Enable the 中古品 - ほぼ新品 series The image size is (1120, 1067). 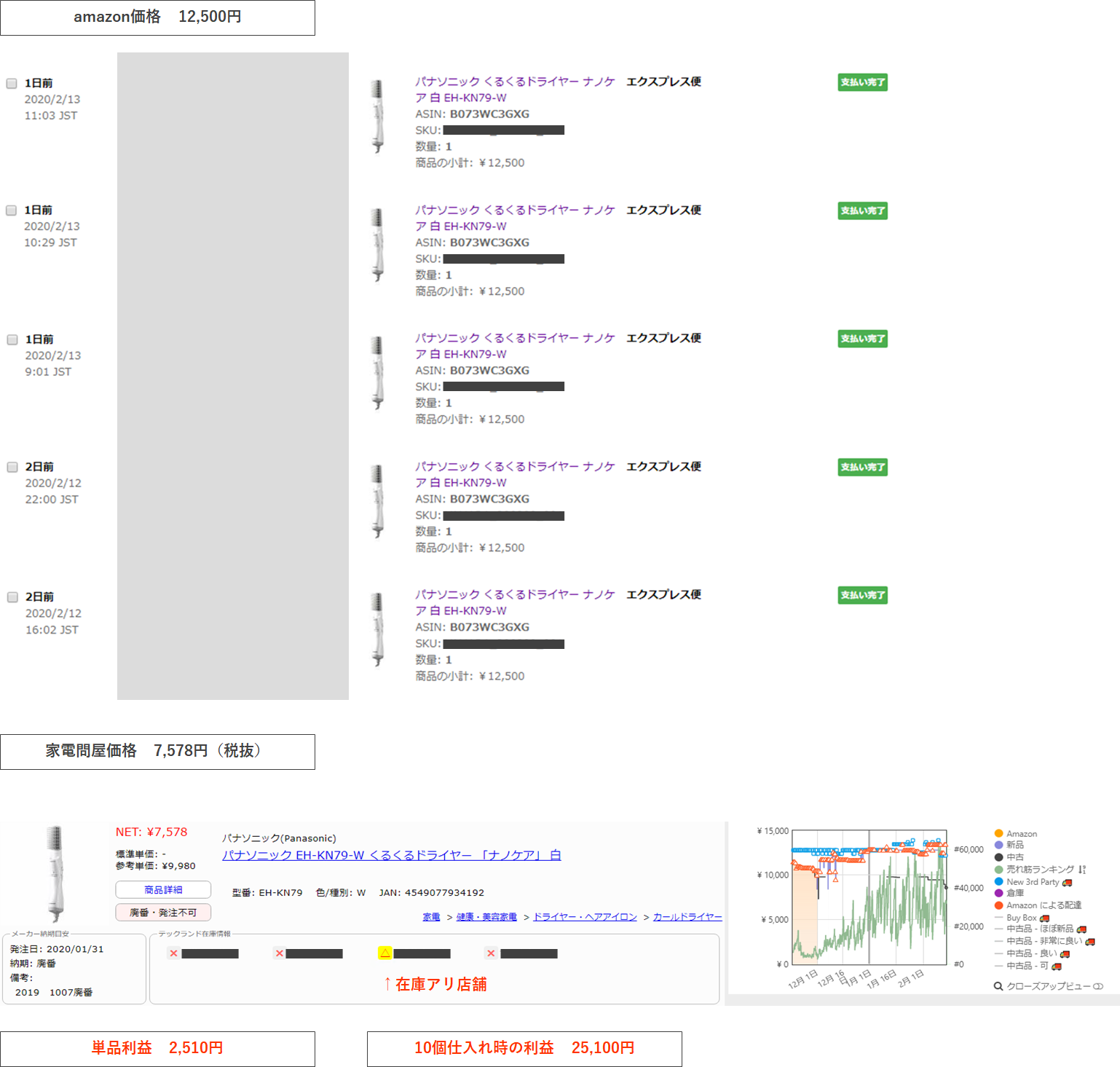(x=1041, y=929)
